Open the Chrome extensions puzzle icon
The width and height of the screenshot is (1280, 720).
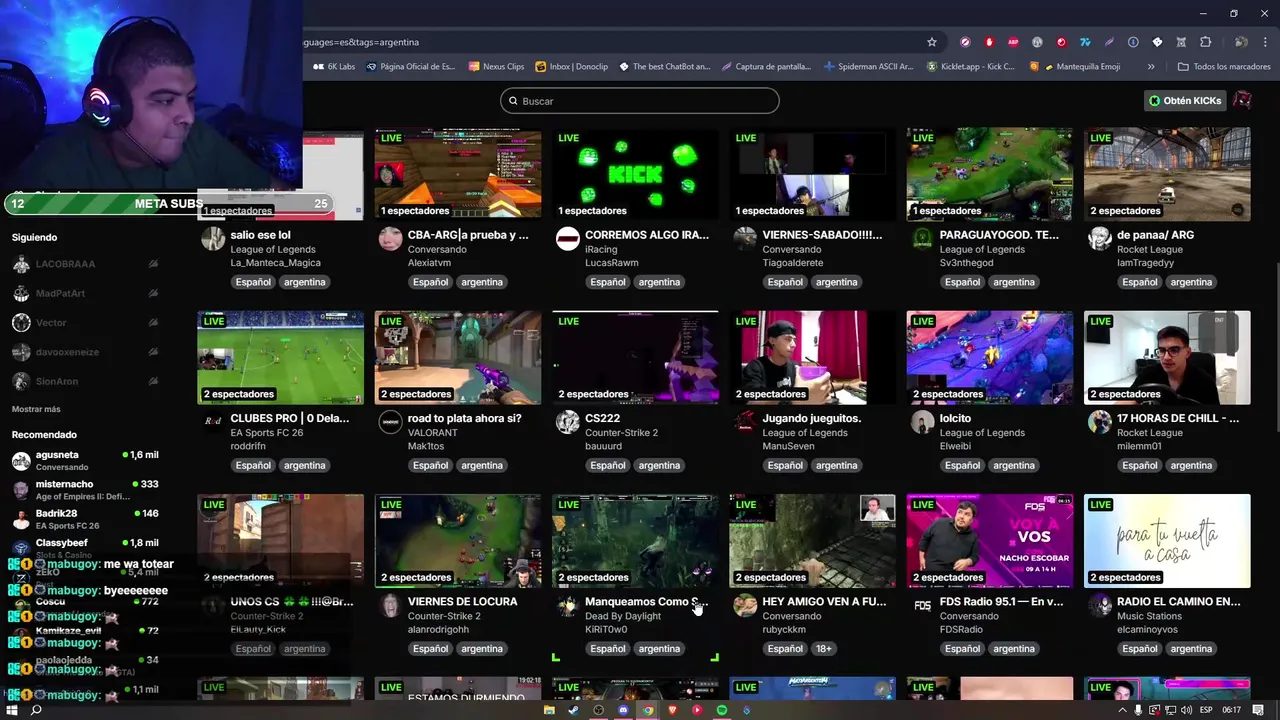(1205, 42)
